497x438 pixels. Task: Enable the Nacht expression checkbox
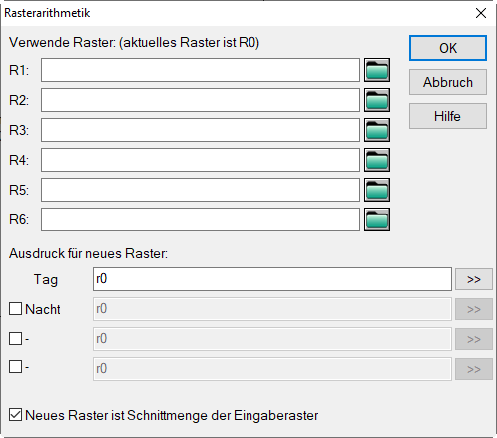(15, 309)
